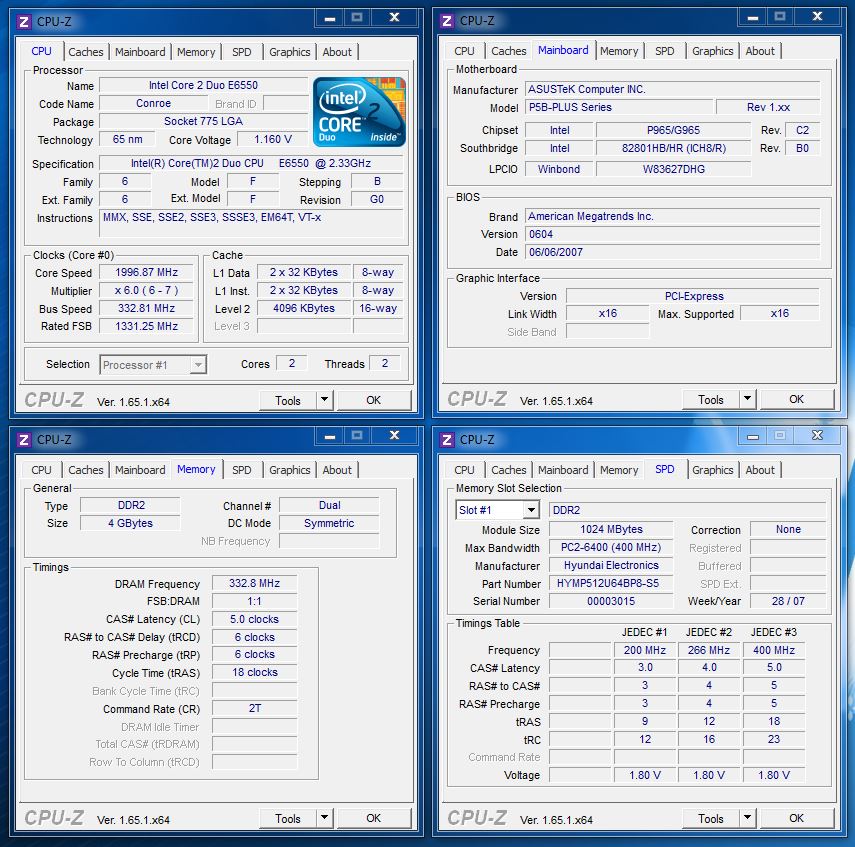
Task: Click the Level 2 cache value 4096 KBytes
Action: click(304, 308)
